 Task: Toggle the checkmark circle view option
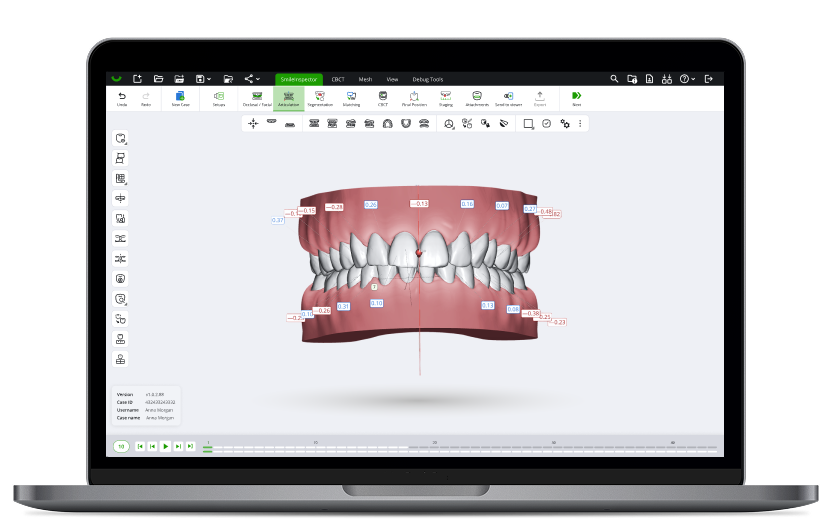546,123
